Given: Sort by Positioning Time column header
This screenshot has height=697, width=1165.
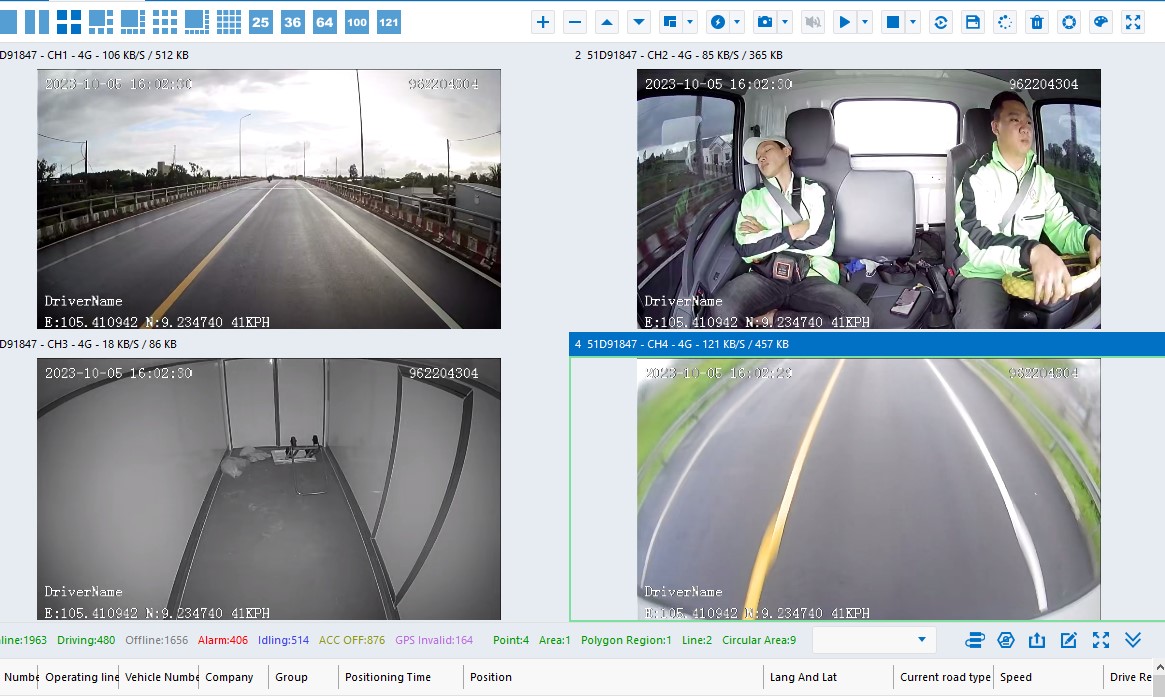Looking at the screenshot, I should [x=388, y=677].
